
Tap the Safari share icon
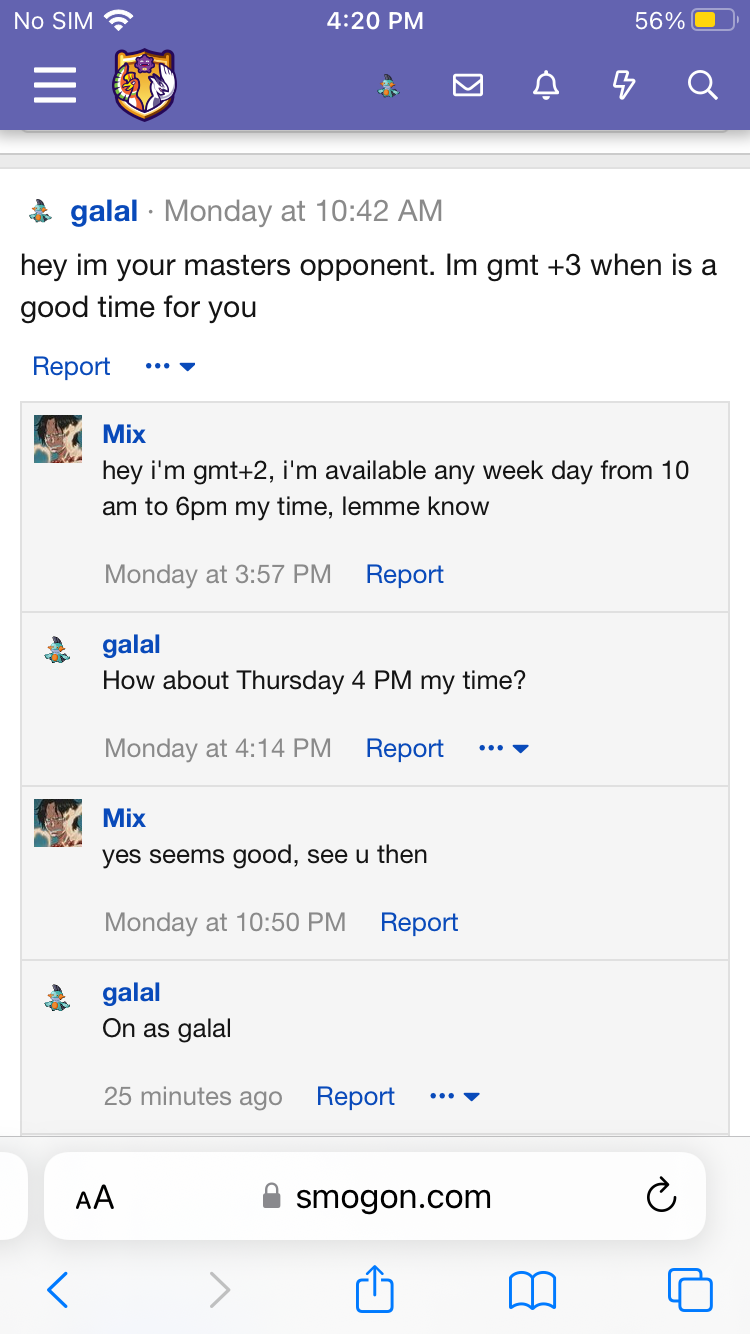(x=375, y=1290)
